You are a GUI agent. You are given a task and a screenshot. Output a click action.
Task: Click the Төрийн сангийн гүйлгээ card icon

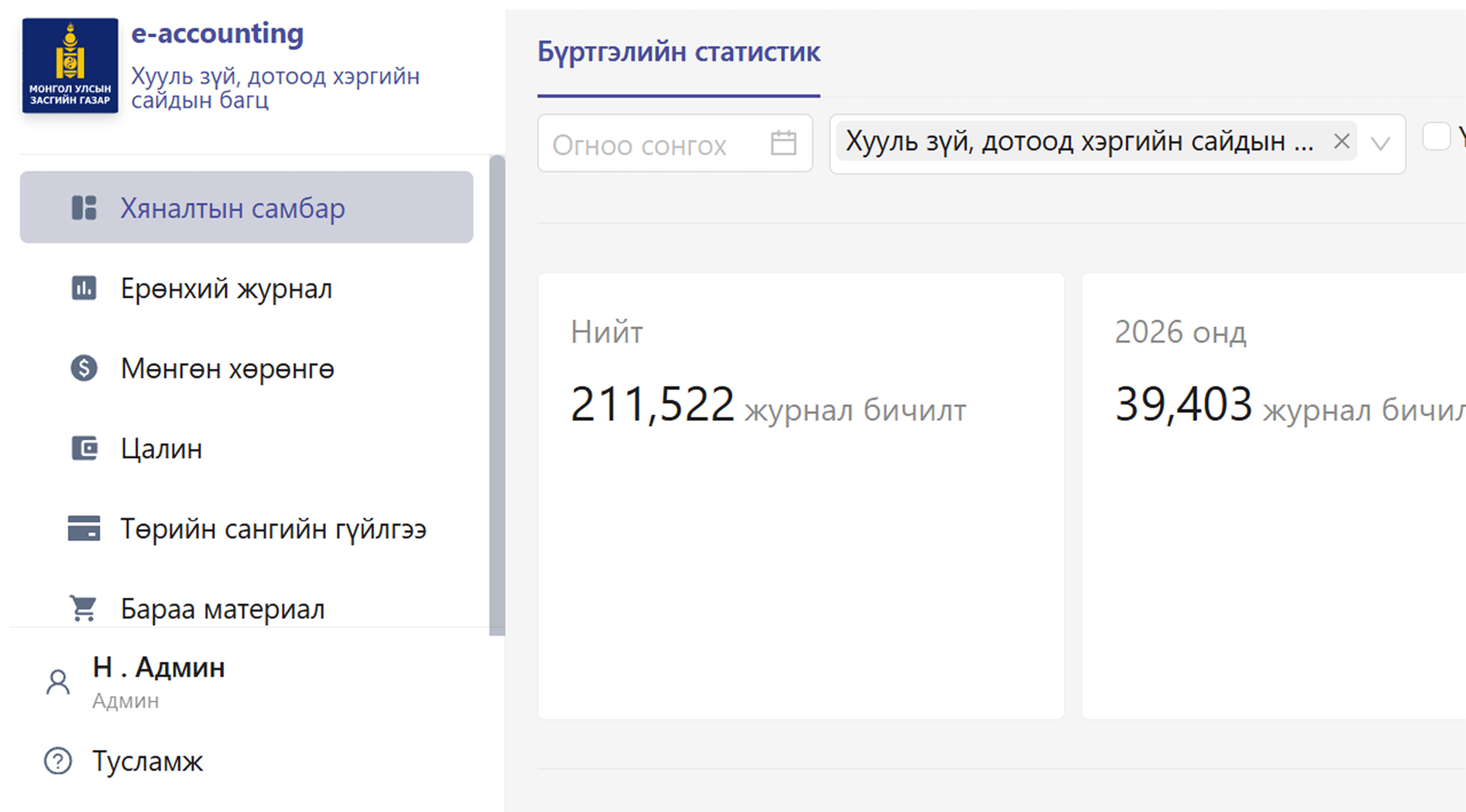(84, 528)
